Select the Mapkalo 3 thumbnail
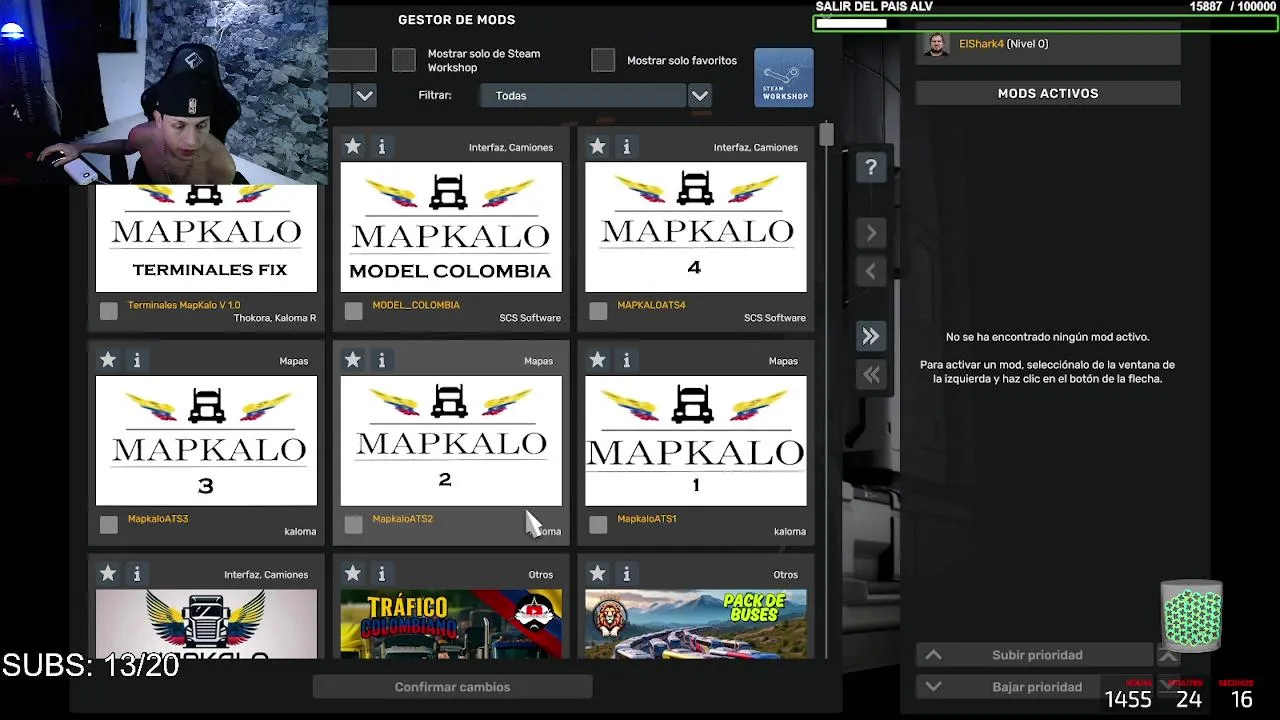Screen dimensions: 1280x720 tap(206, 440)
